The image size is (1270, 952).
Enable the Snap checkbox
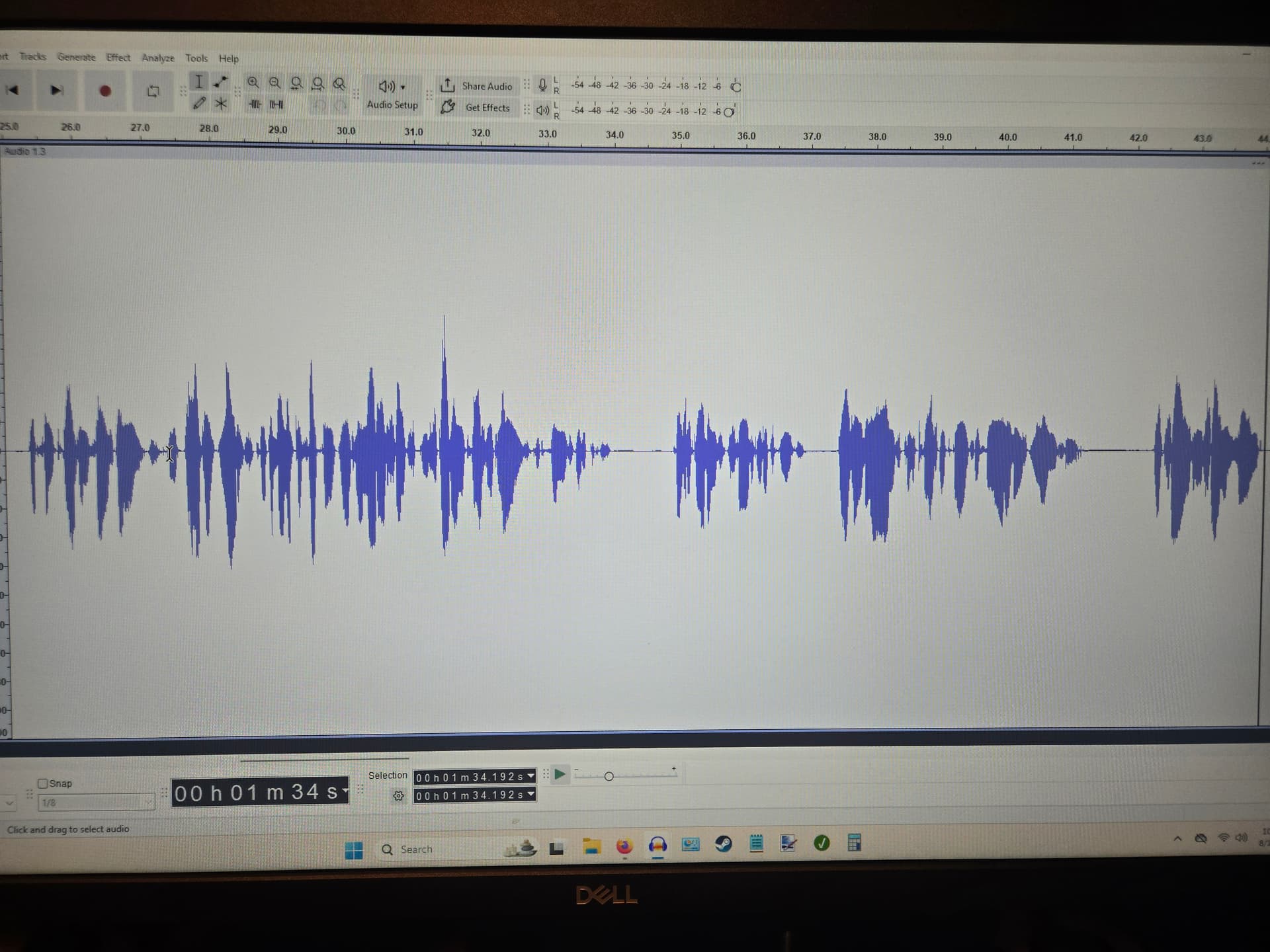[43, 783]
